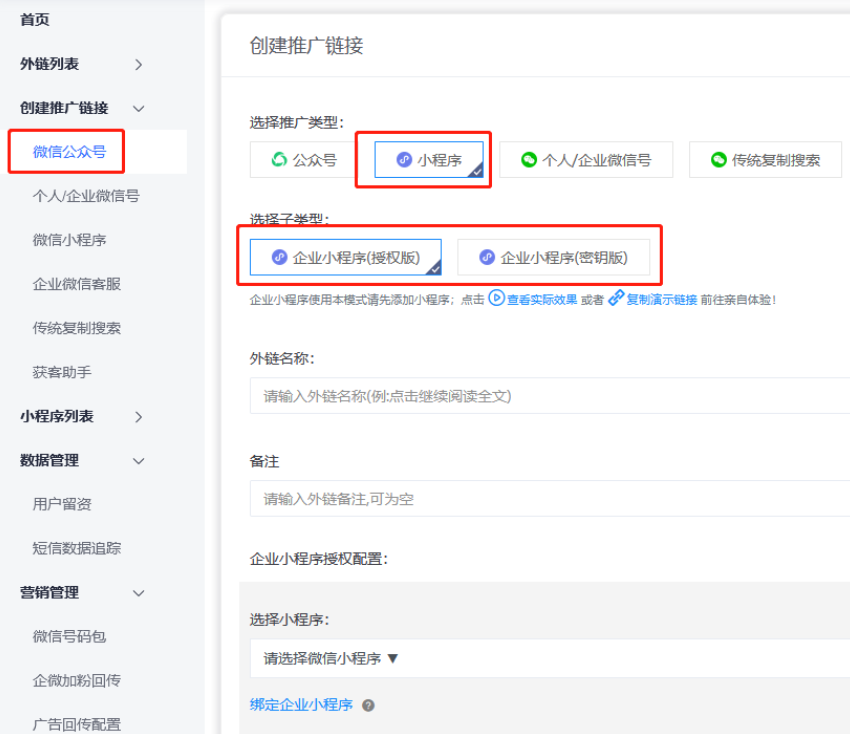This screenshot has width=850, height=734.
Task: Open 广告回传配置 sidebar item
Action: click(x=76, y=725)
